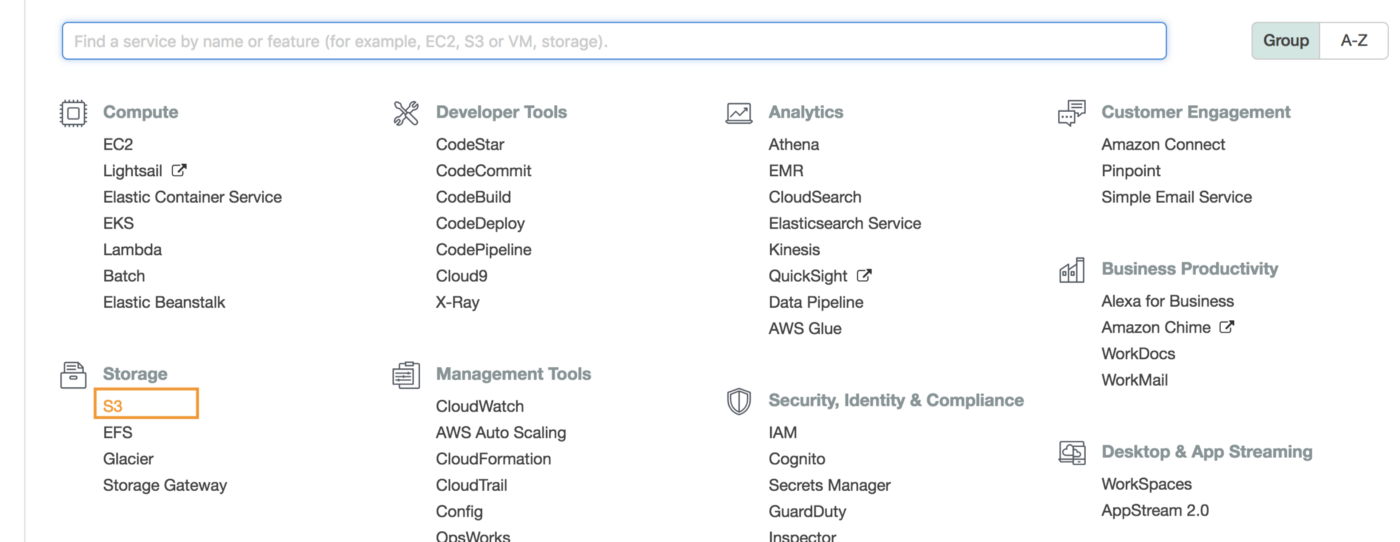Open the EC2 service
1400x542 pixels.
pos(118,145)
